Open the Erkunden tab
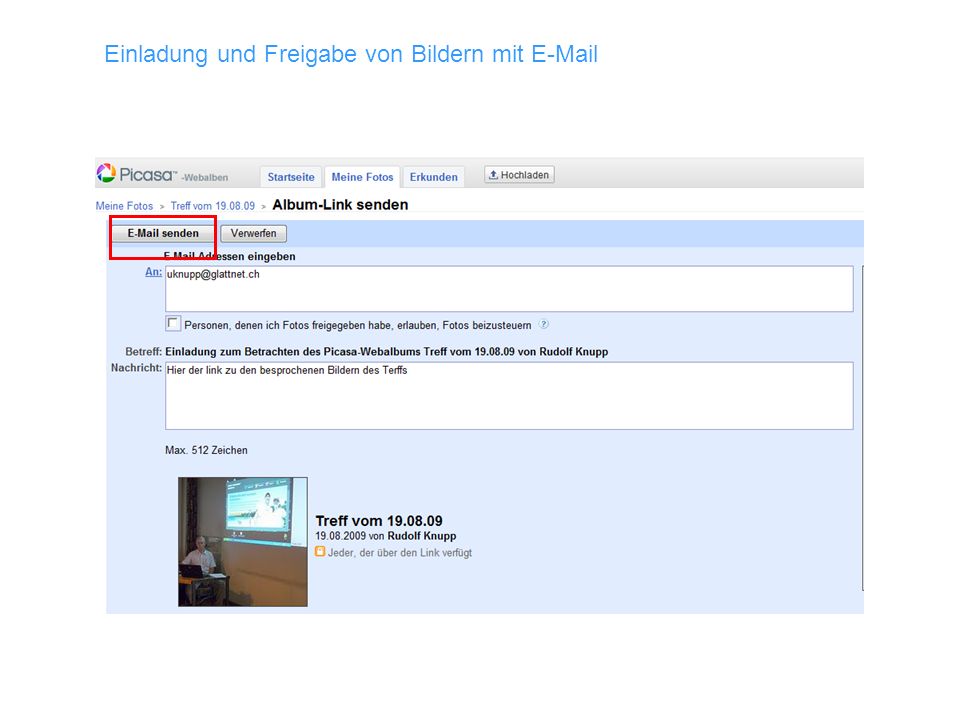 (x=433, y=177)
